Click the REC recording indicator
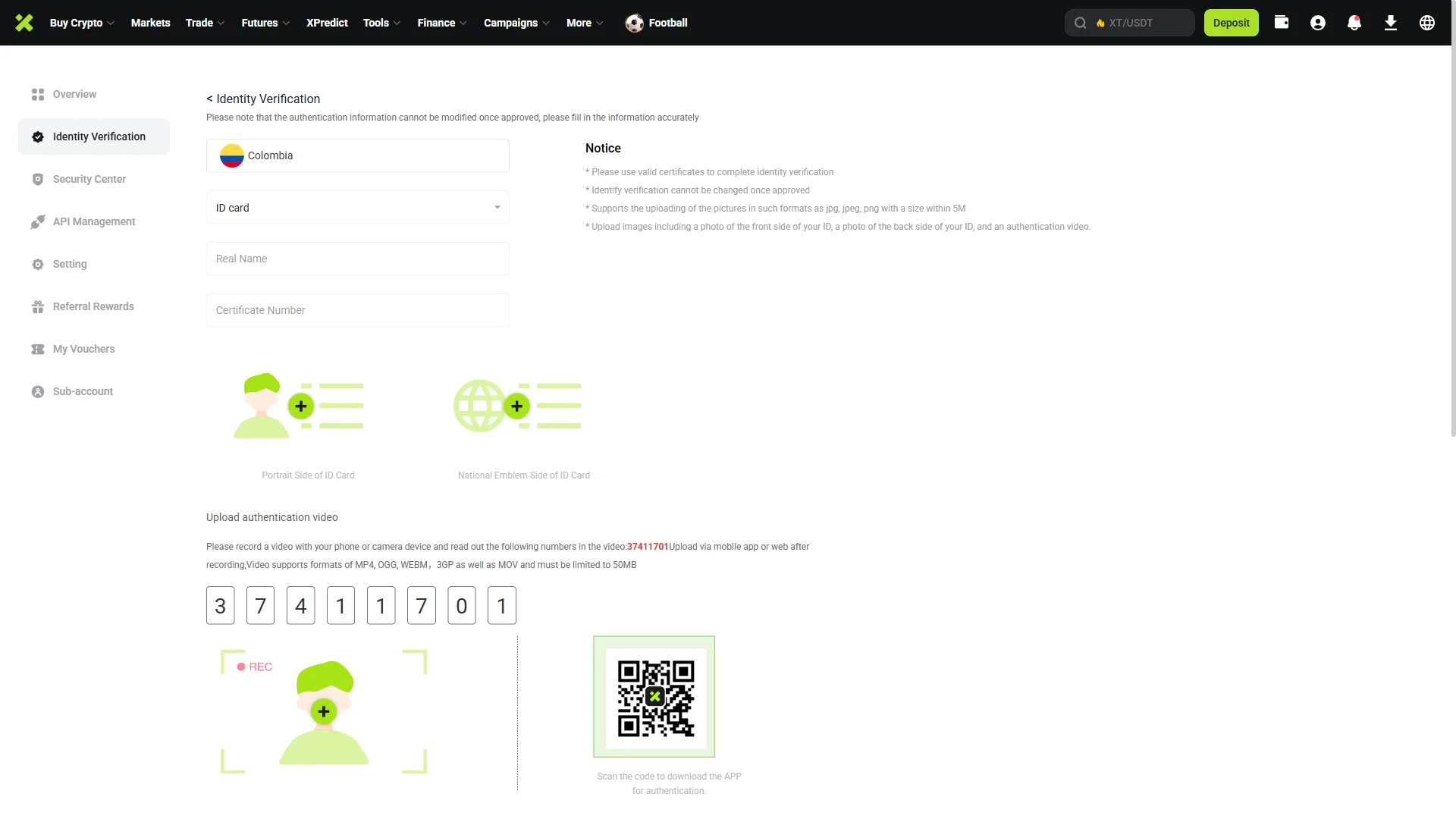 tap(255, 667)
